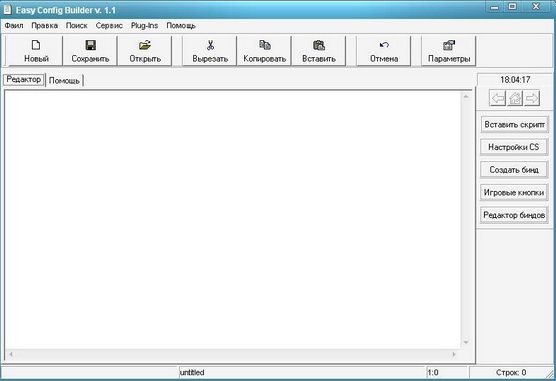This screenshot has width=556, height=381.
Task: Click the Вставить clipboard icon
Action: [x=319, y=45]
